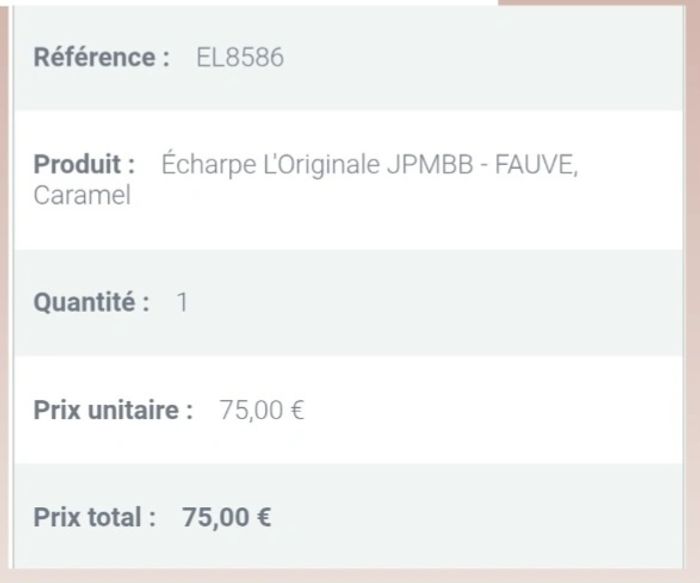The image size is (700, 583).
Task: Click the bold euro sign in total
Action: (263, 518)
